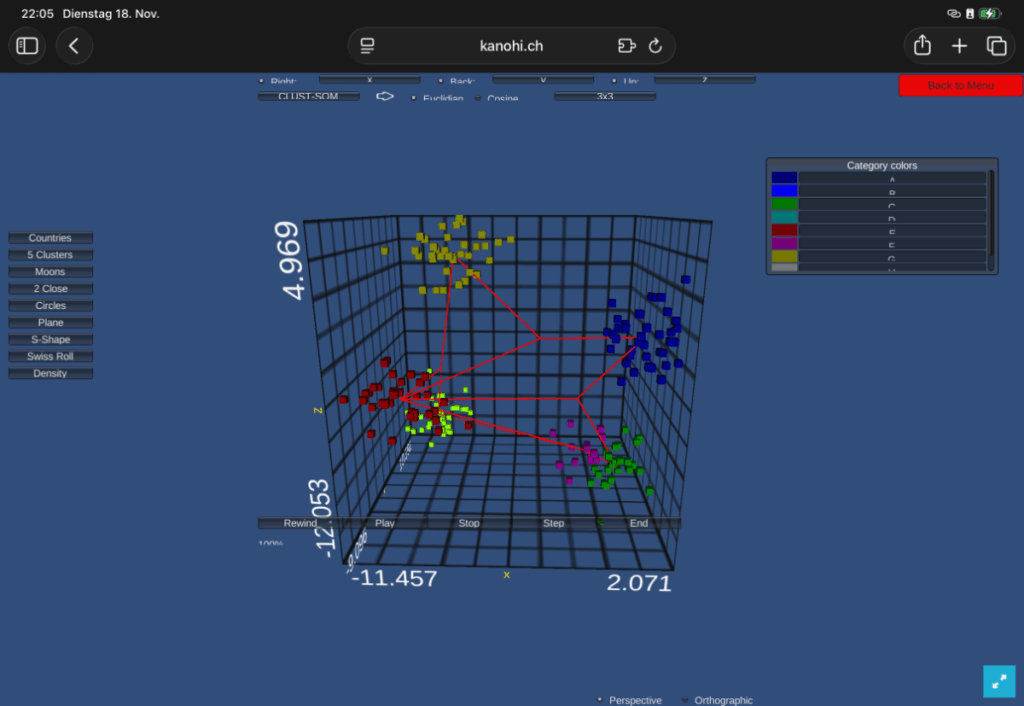Open the 3x3 grid size dropdown
The image size is (1024, 706).
[605, 97]
